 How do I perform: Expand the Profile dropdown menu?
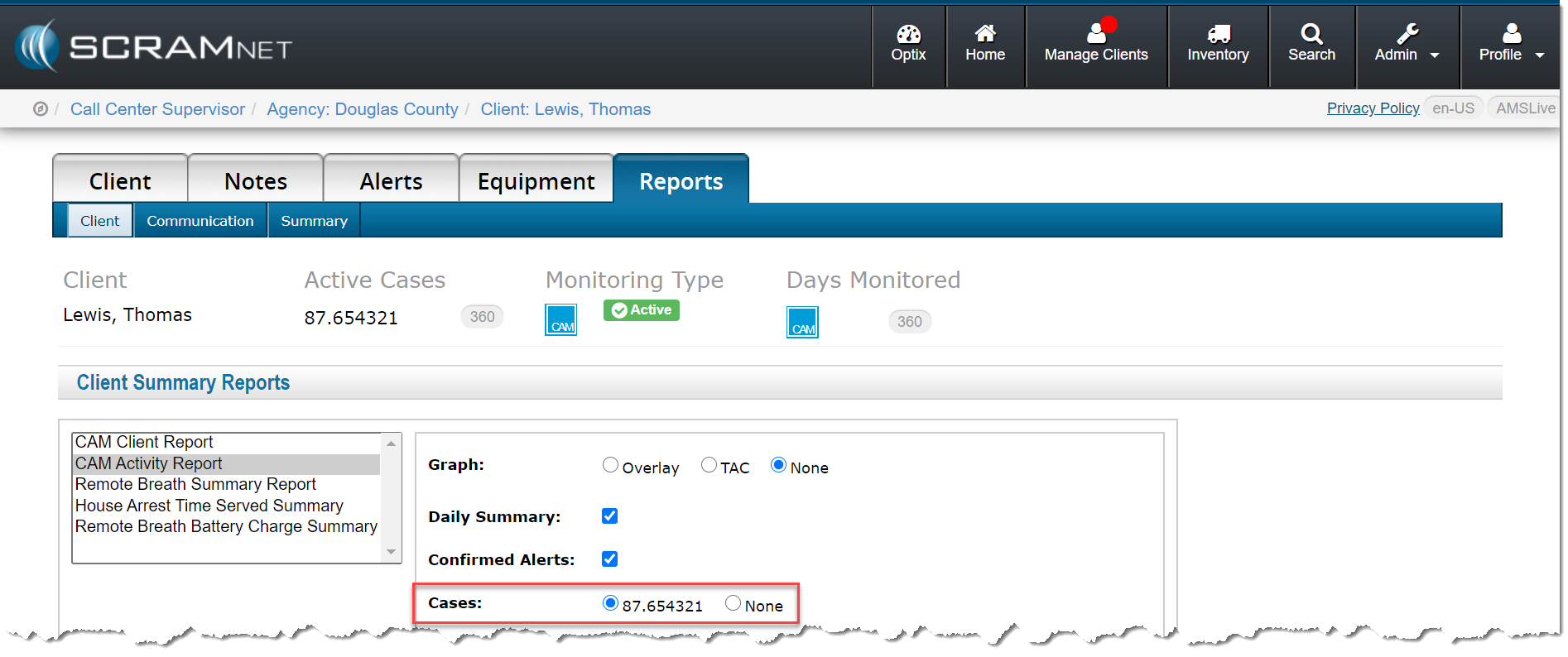pyautogui.click(x=1511, y=45)
